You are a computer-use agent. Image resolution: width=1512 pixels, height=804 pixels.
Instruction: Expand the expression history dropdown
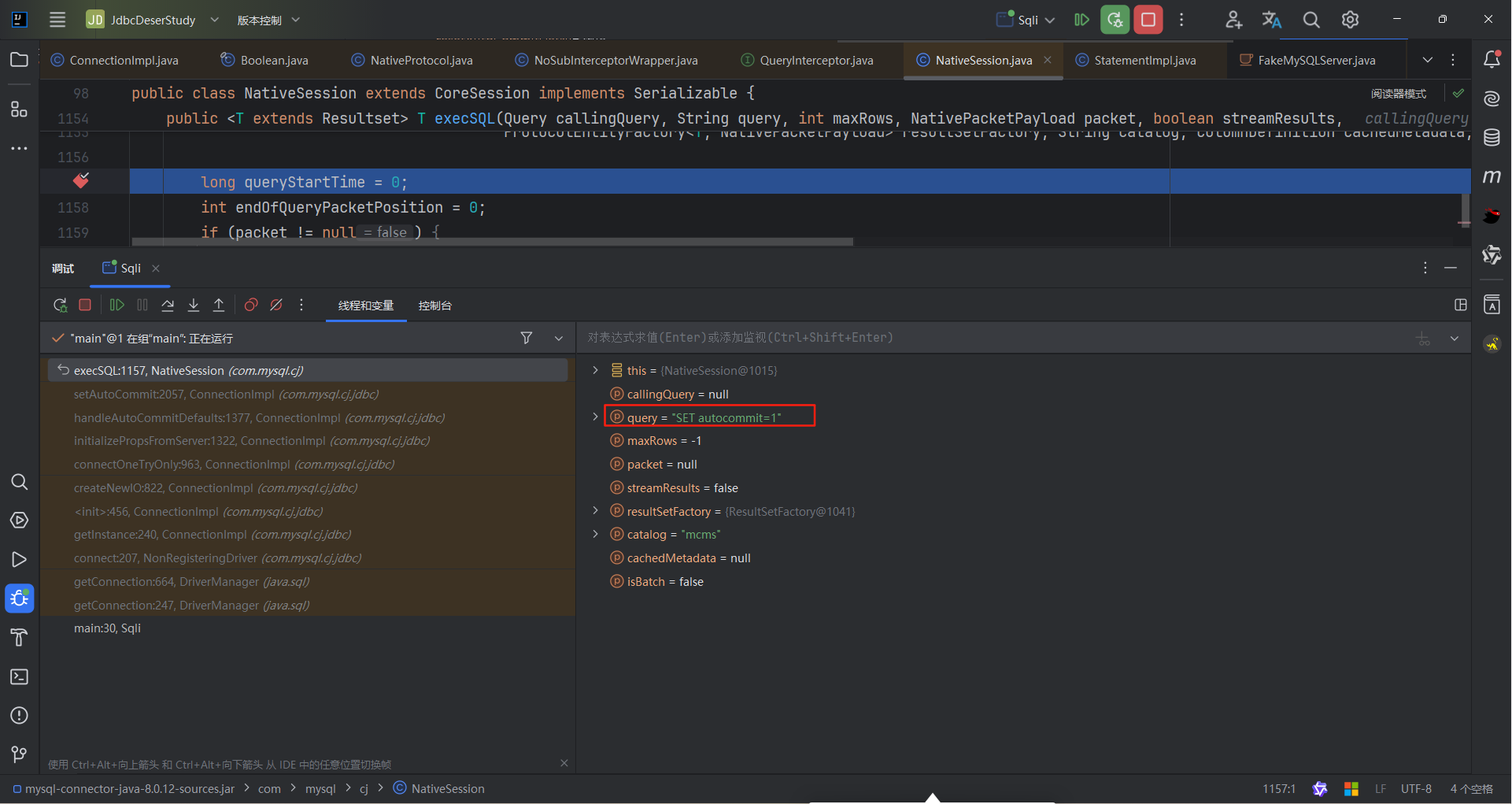(x=1455, y=339)
